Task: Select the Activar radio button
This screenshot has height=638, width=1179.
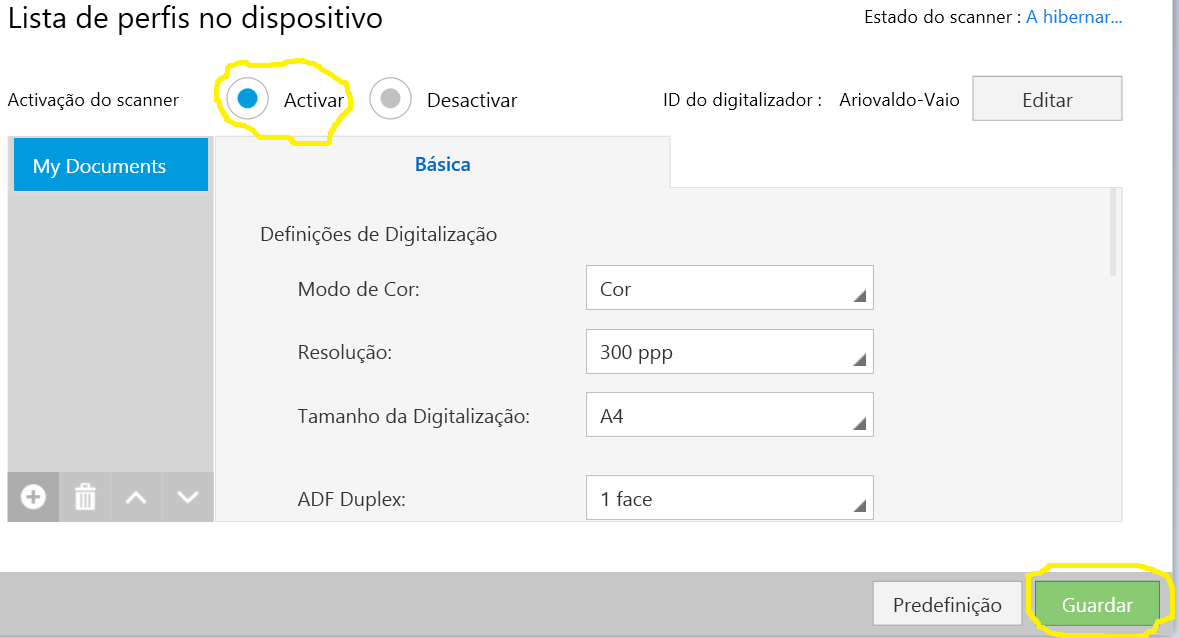Action: coord(247,98)
